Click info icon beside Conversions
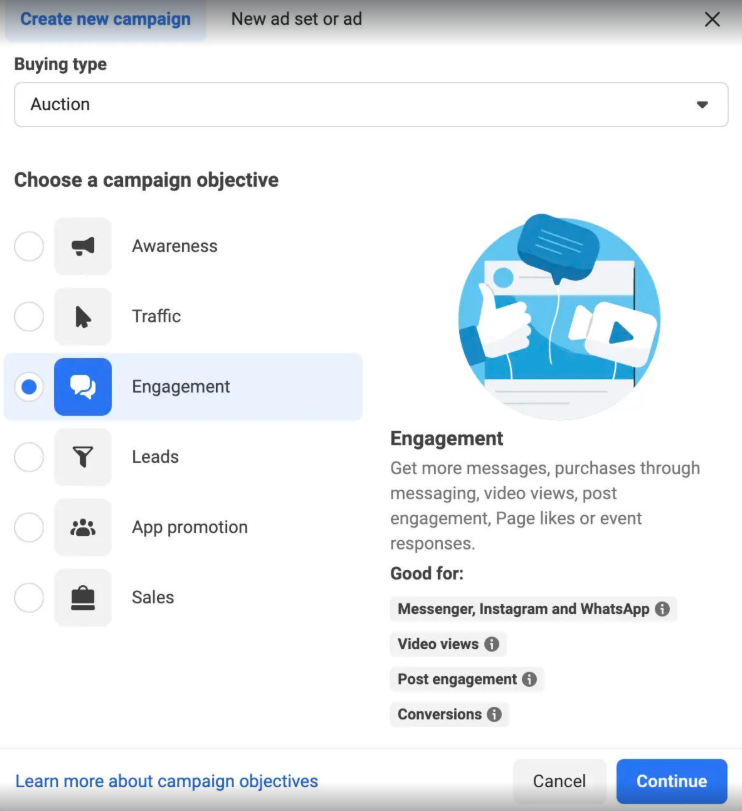The height and width of the screenshot is (811, 742). tap(494, 714)
